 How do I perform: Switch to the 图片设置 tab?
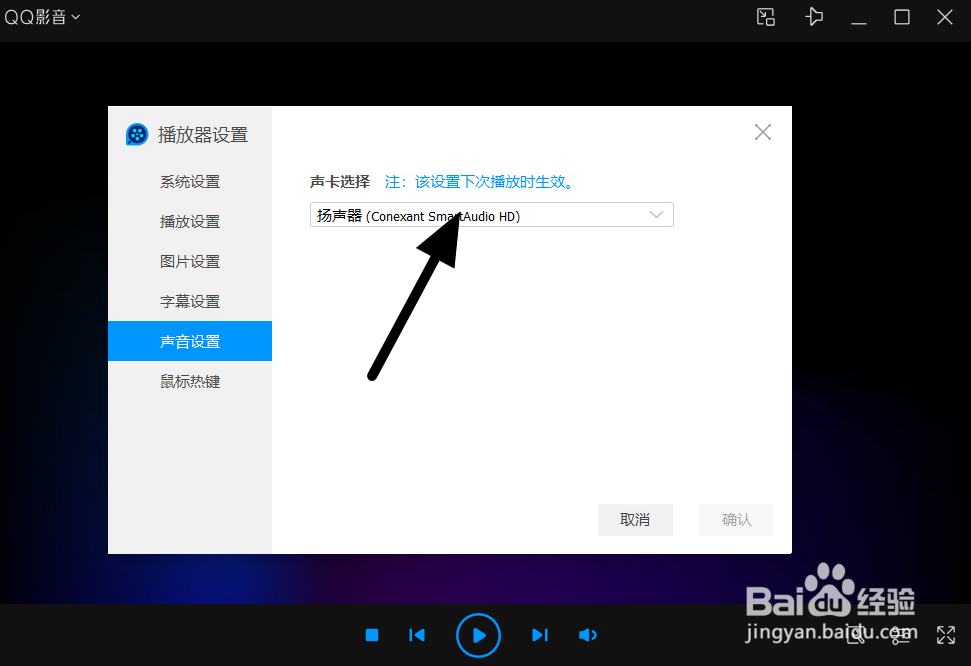189,261
